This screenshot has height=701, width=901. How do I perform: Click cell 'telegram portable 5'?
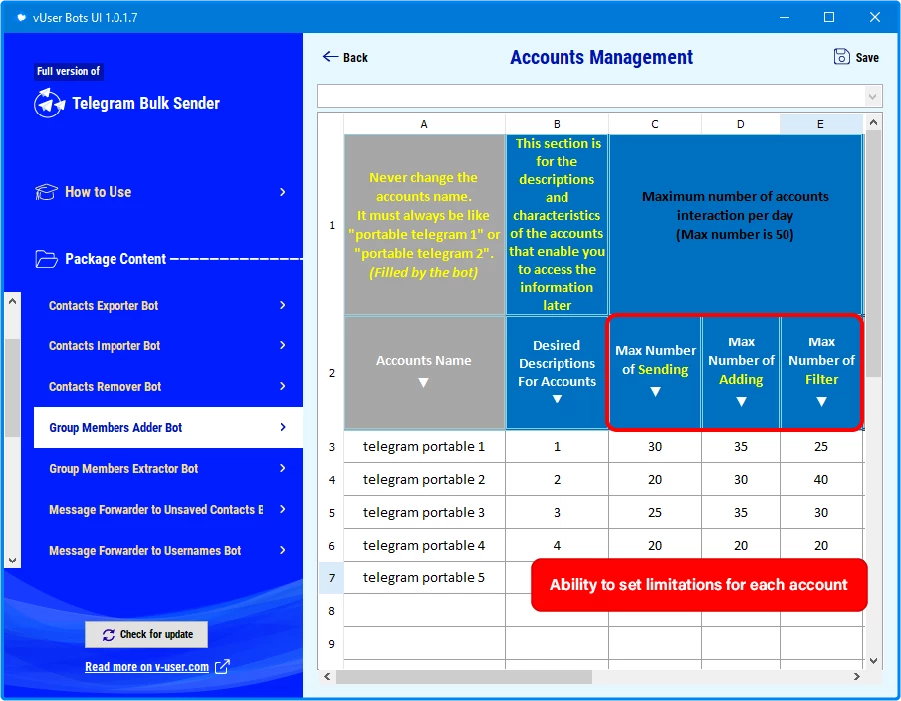click(x=424, y=577)
